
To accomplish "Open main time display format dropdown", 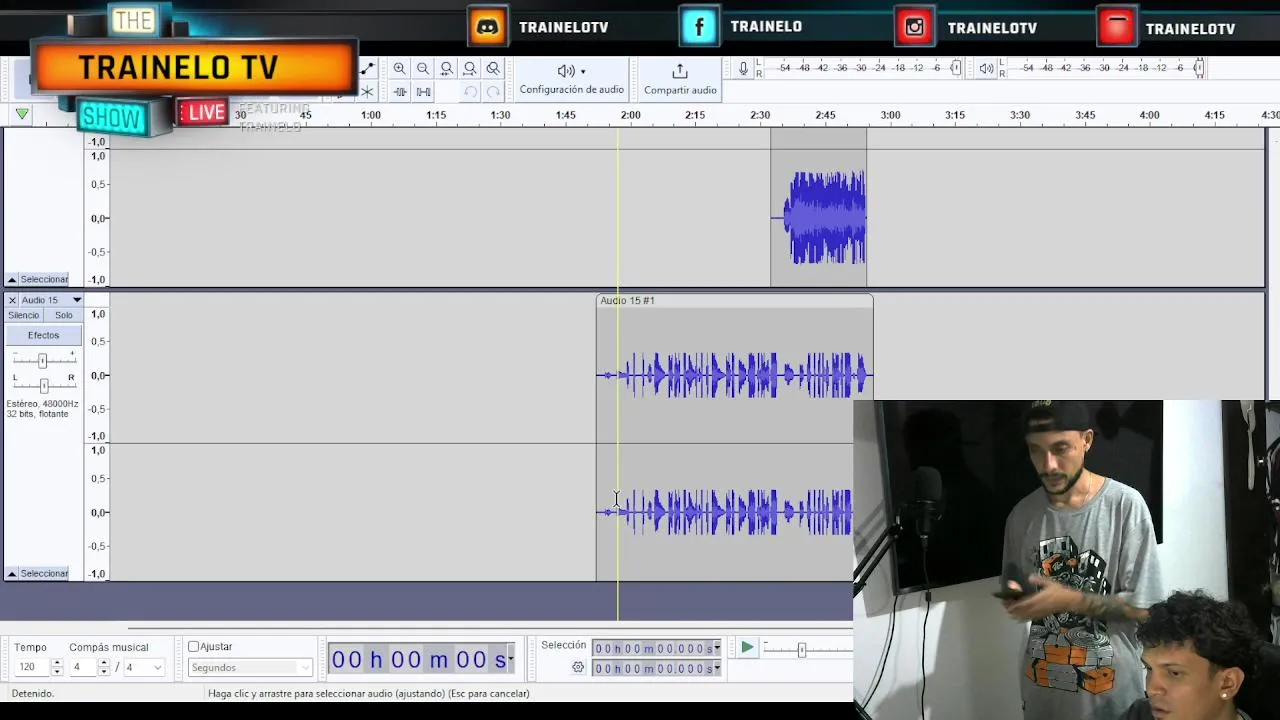I will [x=511, y=659].
